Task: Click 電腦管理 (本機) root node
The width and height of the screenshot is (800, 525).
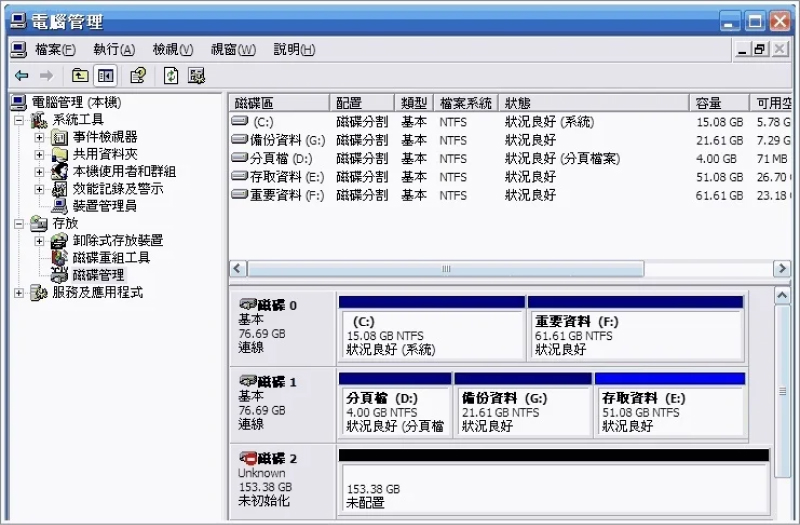Action: point(77,103)
